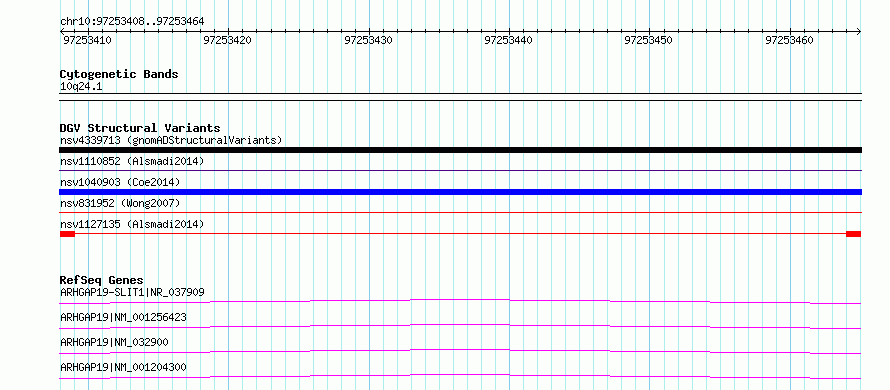Click the chr10:97253408..97253464 region label
The image size is (890, 390).
point(132,22)
